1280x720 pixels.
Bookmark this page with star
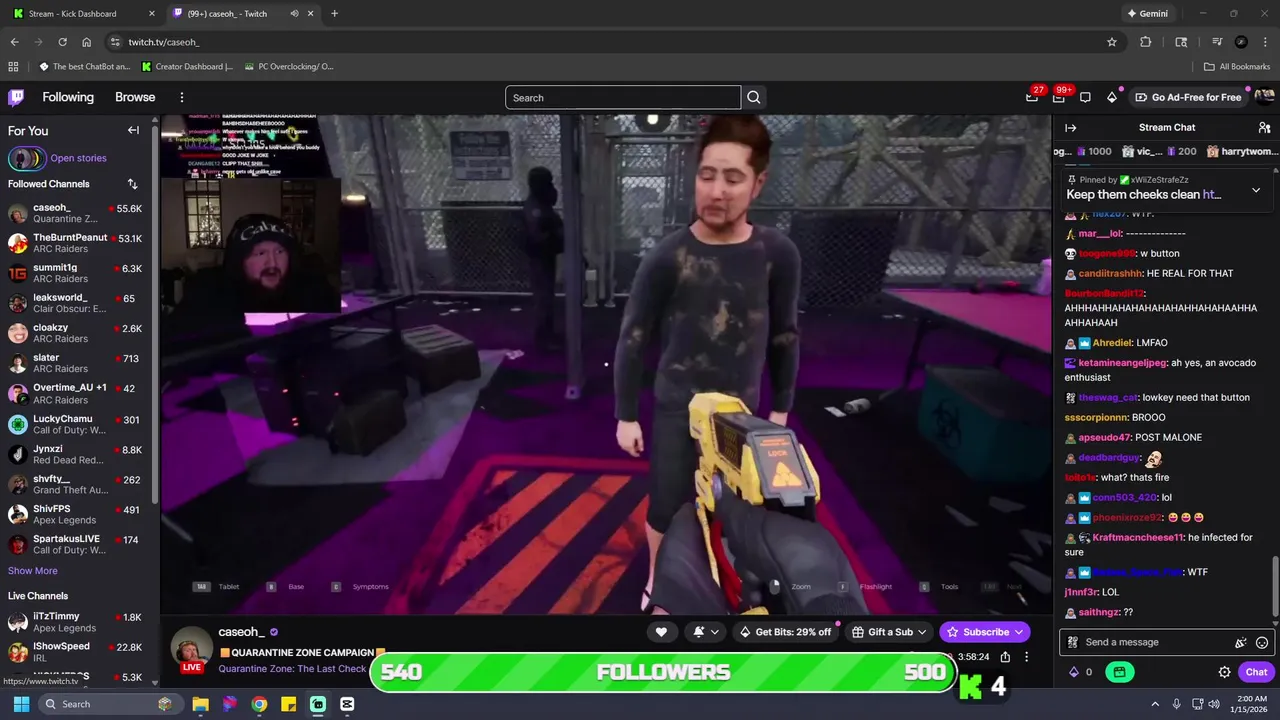tap(1111, 42)
